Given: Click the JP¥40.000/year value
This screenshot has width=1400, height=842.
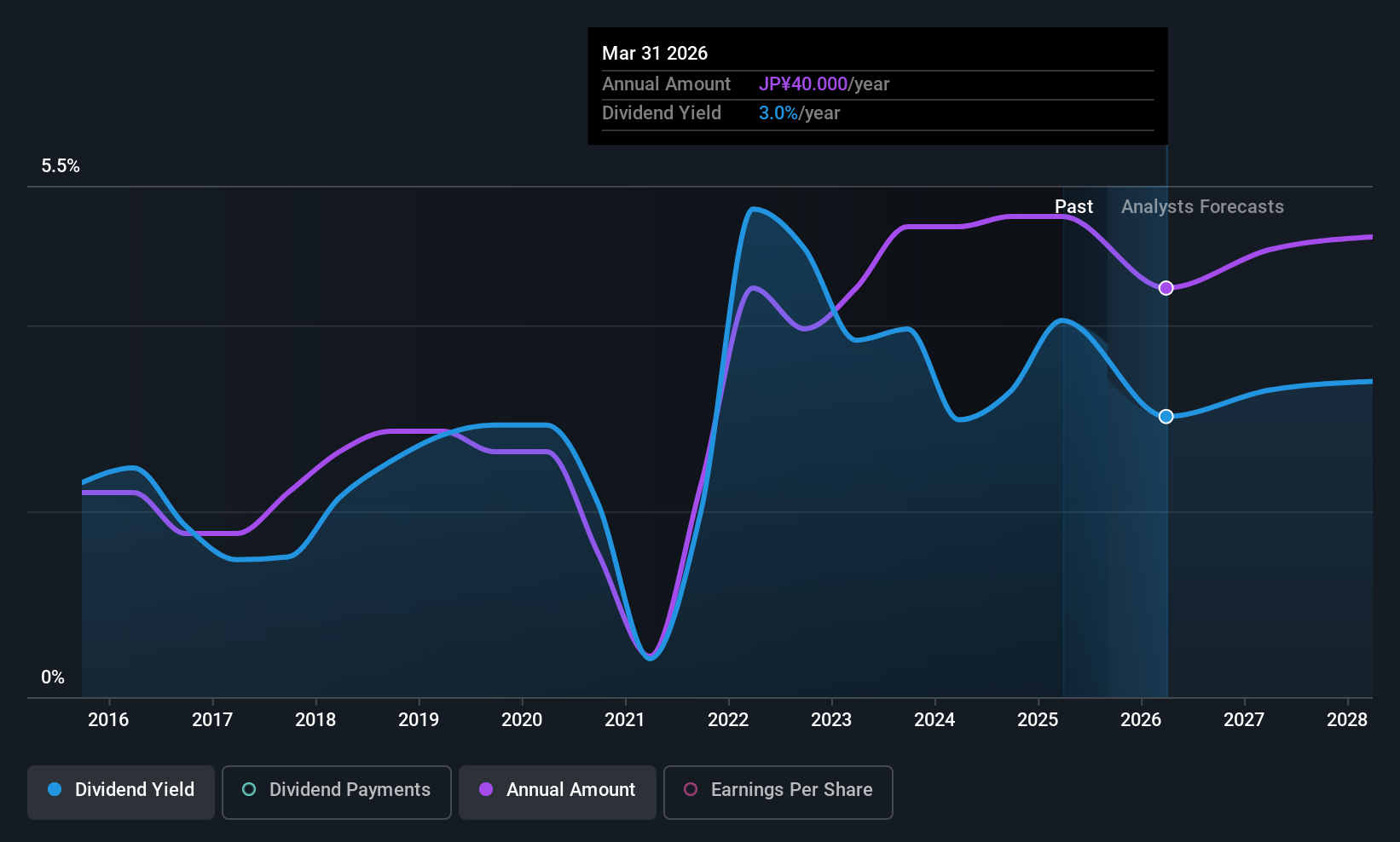Looking at the screenshot, I should [x=824, y=84].
